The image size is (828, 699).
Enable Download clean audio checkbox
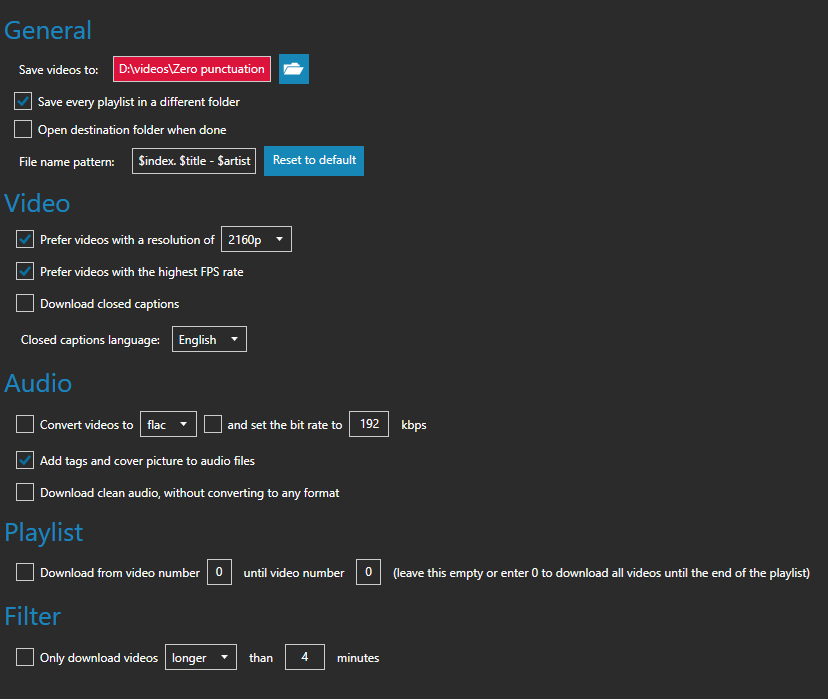click(x=25, y=492)
